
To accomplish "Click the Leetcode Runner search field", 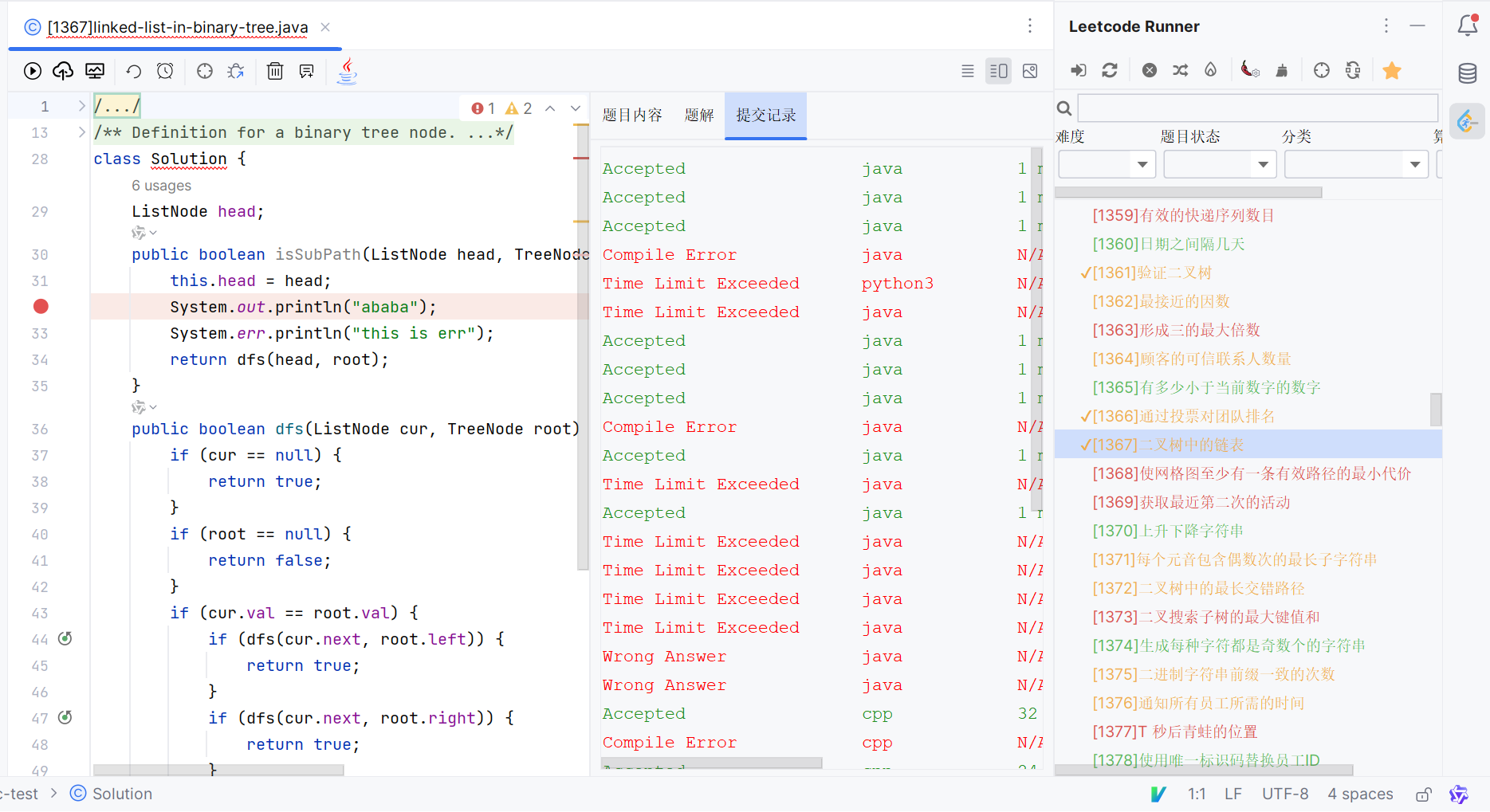I will tap(1257, 108).
